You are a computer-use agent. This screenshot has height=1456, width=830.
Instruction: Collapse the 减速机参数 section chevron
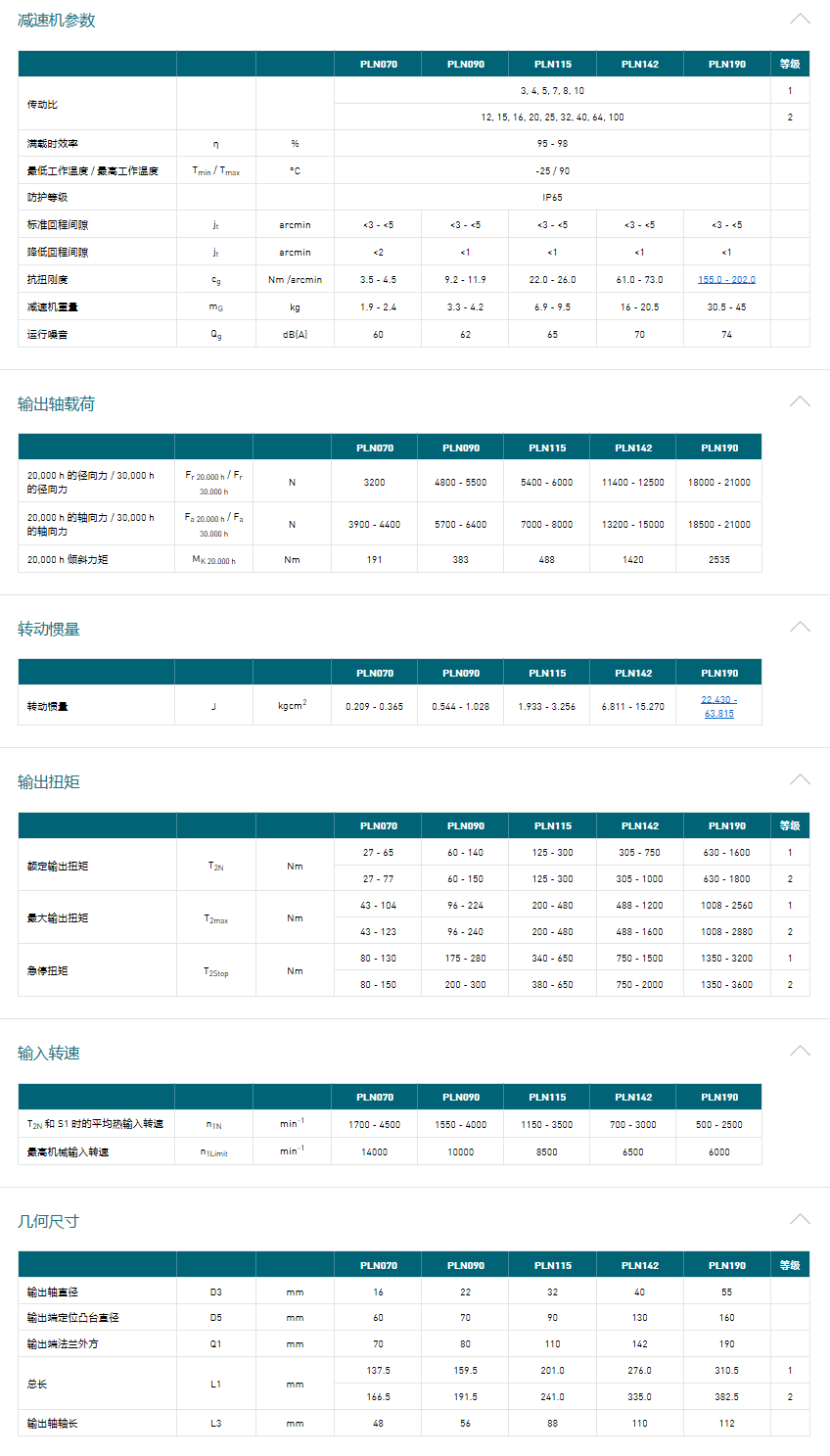800,19
